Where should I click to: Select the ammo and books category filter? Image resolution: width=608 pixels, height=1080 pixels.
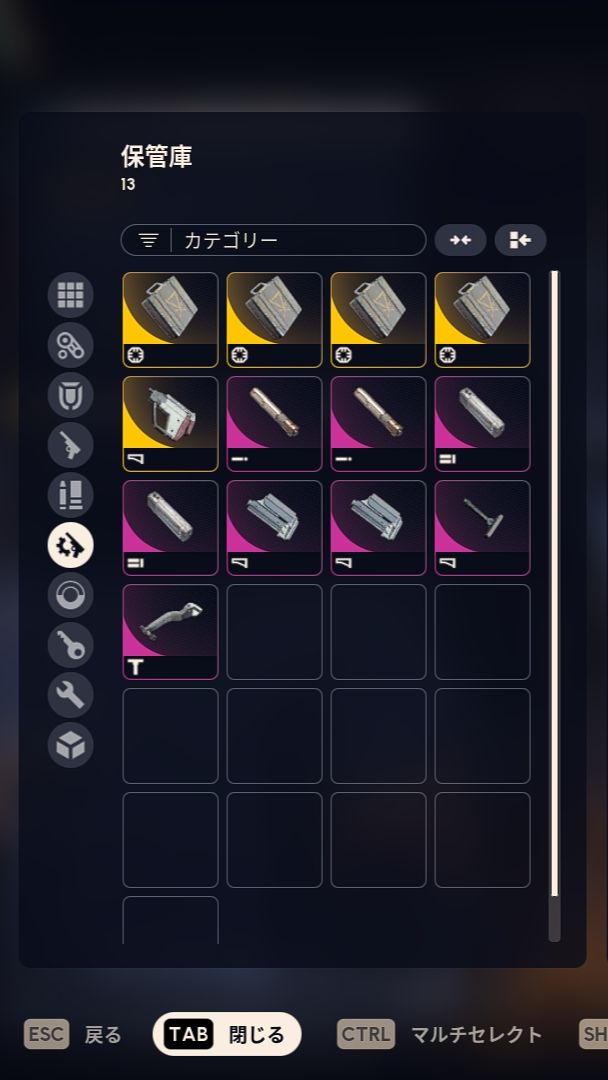[70, 495]
